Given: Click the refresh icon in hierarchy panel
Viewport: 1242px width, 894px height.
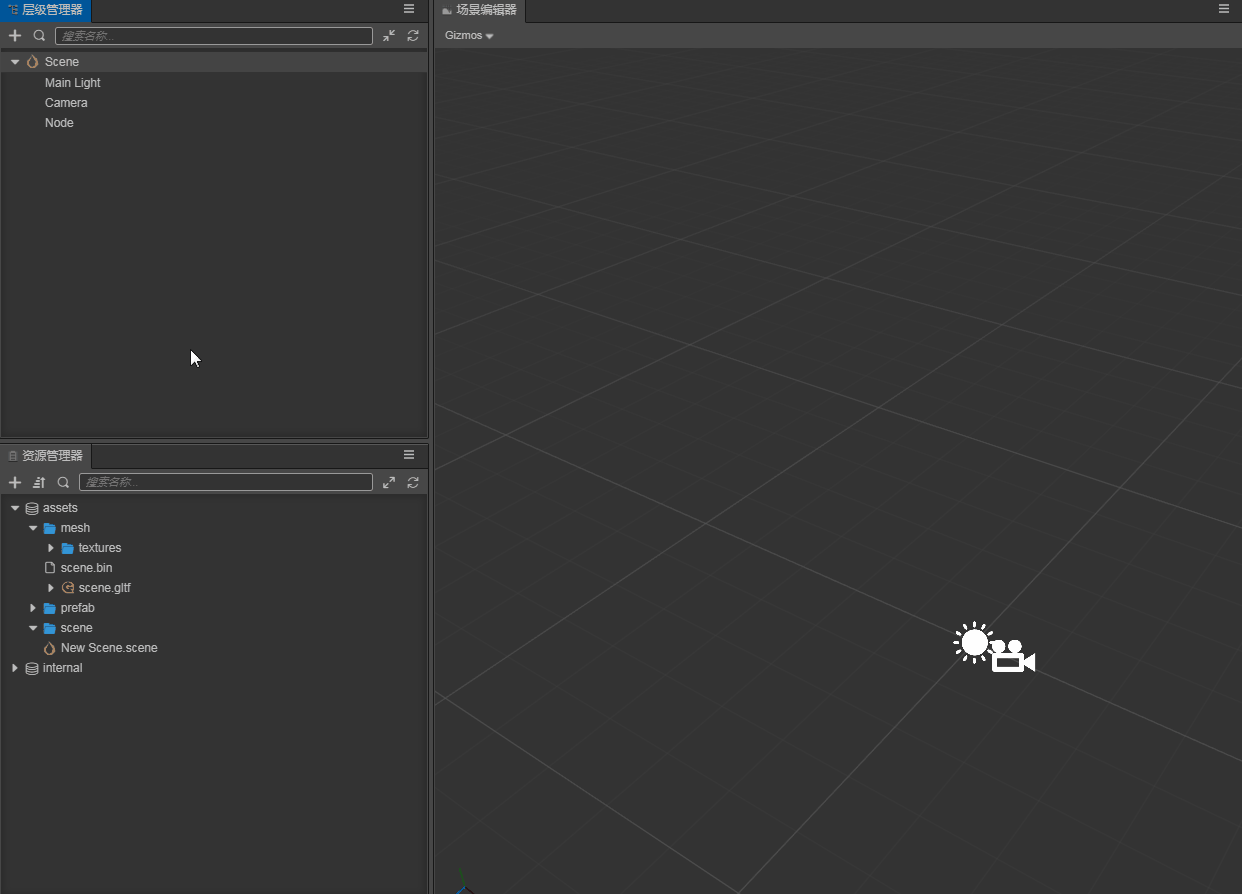Looking at the screenshot, I should 413,36.
